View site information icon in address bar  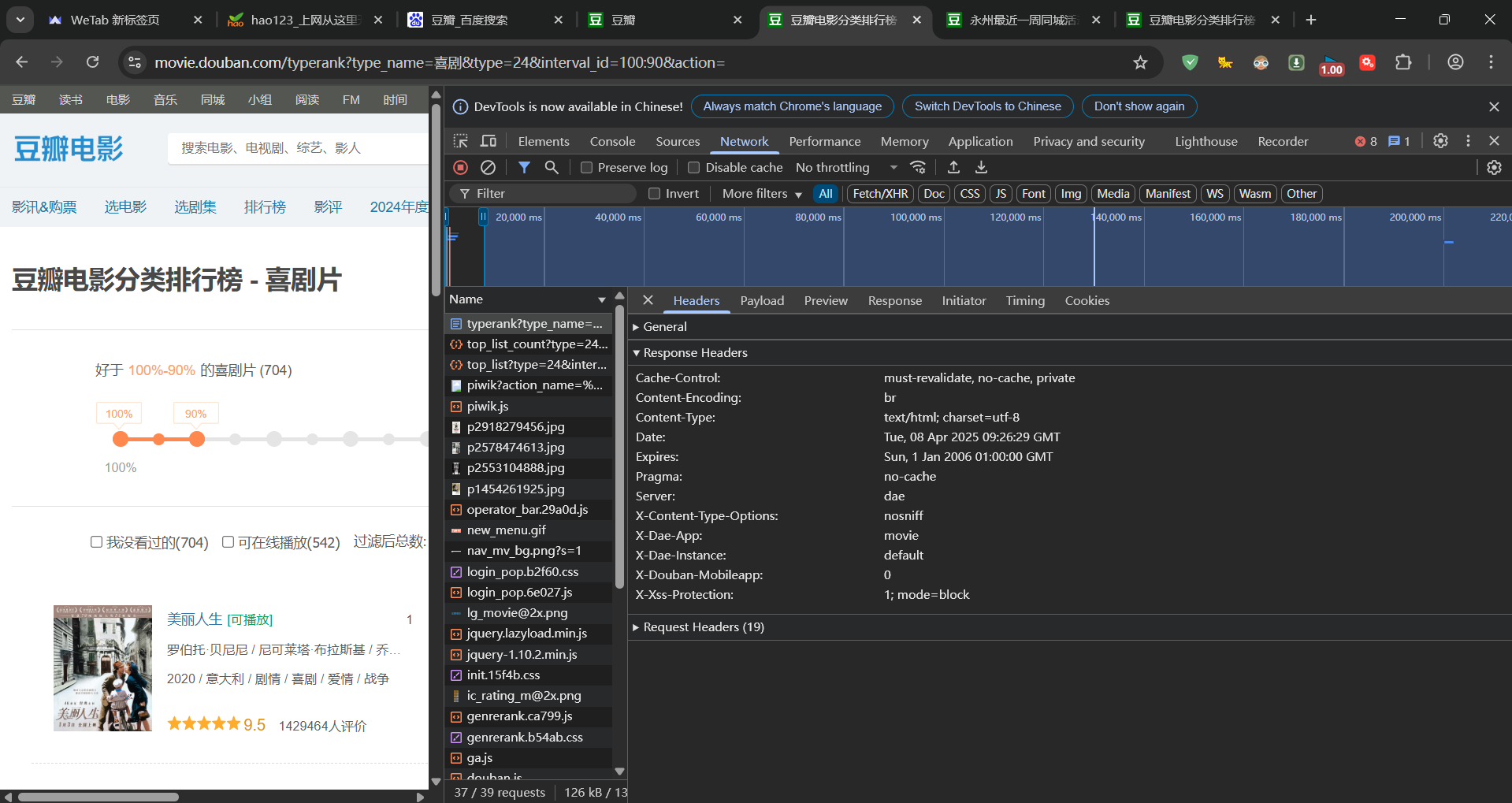coord(135,62)
